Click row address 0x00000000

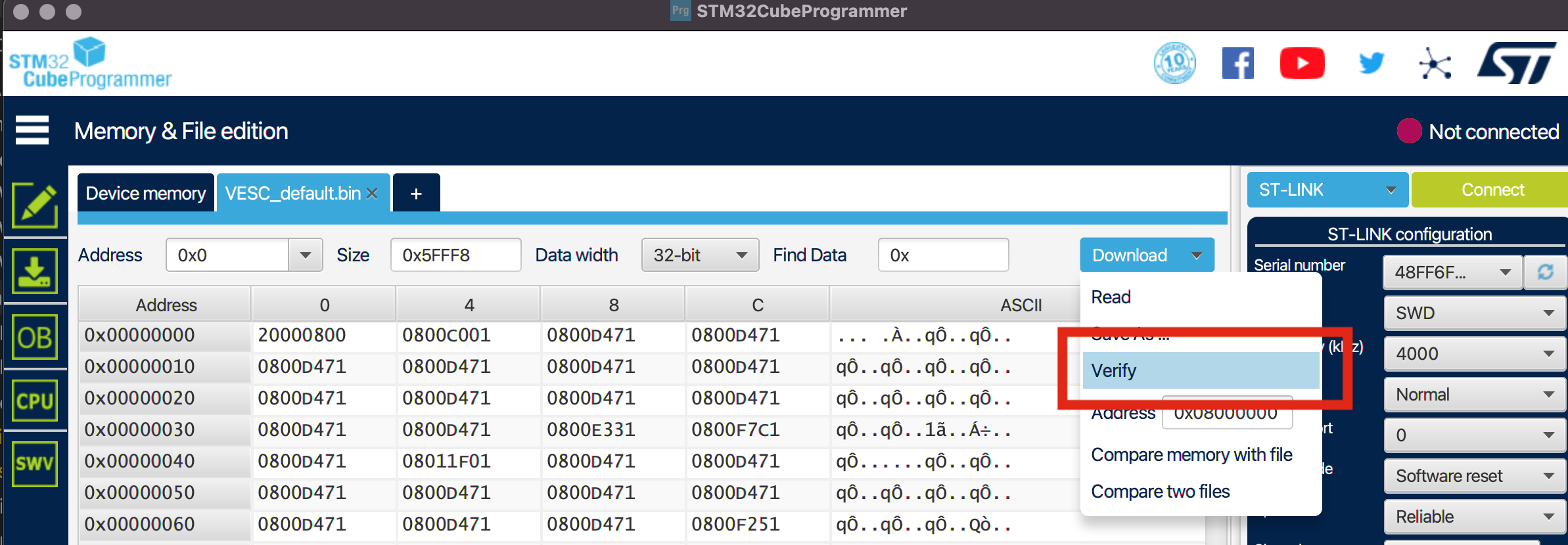[166, 335]
